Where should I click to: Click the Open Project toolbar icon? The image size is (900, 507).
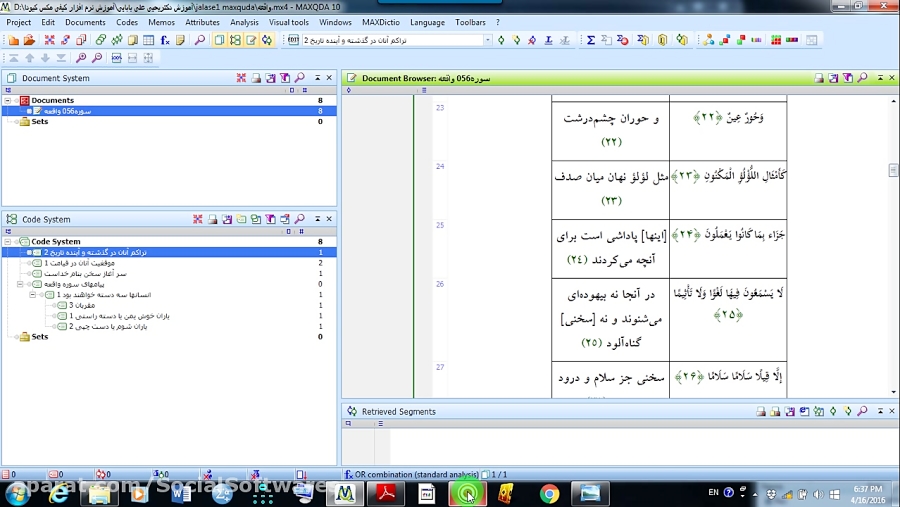(29, 40)
